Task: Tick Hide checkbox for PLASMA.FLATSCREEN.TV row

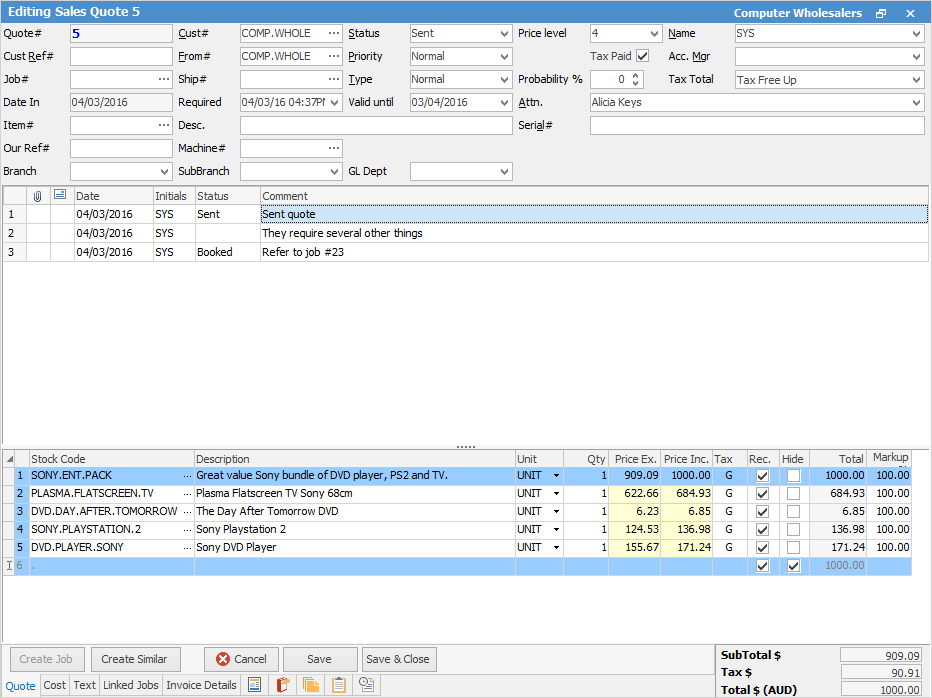Action: point(793,494)
